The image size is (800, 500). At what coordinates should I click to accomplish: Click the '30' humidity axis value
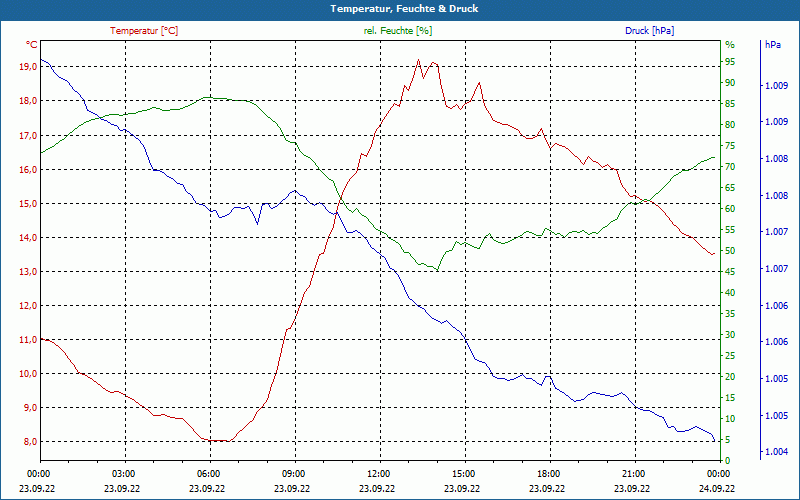click(730, 335)
